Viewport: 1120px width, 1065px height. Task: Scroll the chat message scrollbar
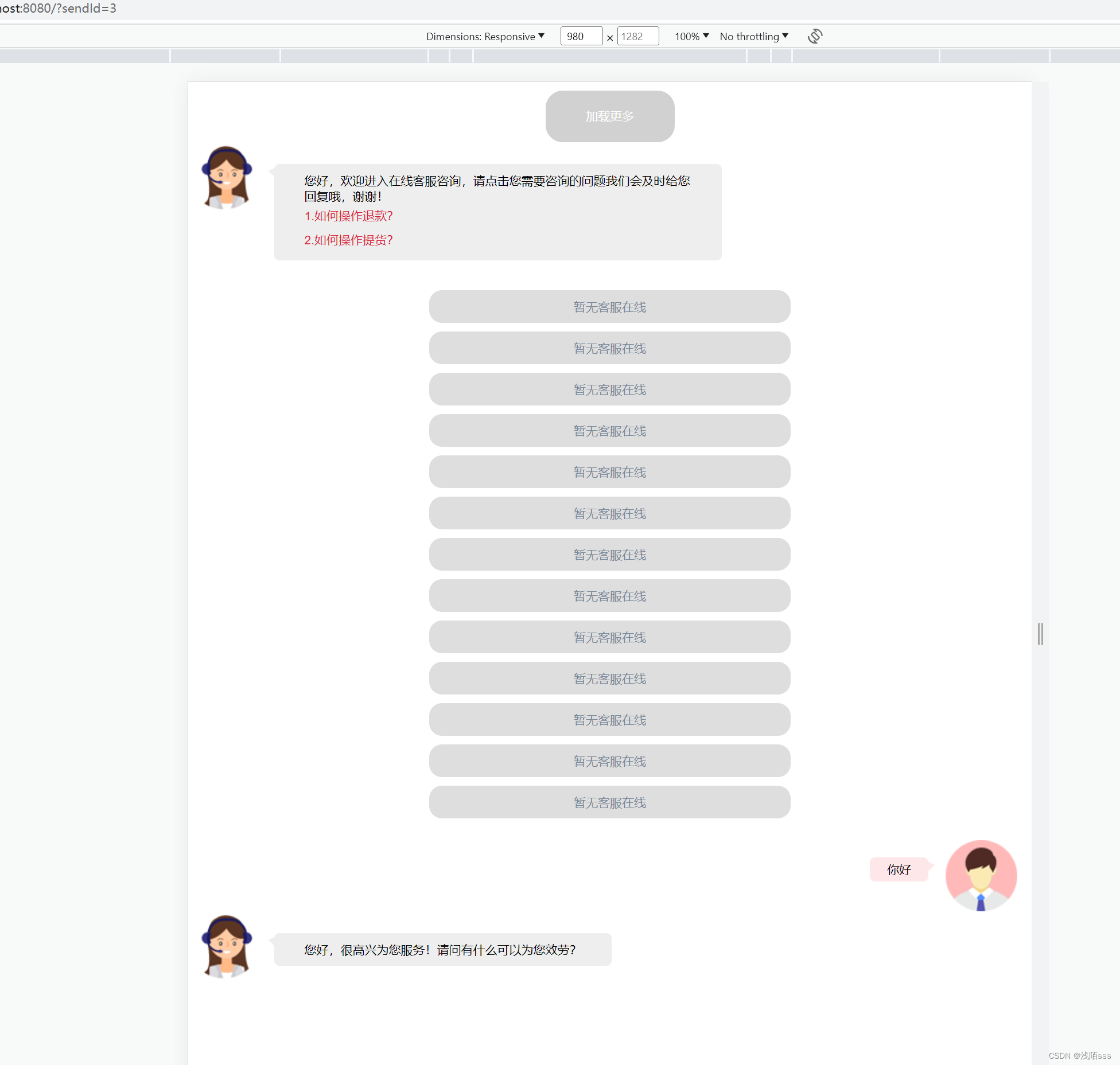click(1041, 634)
